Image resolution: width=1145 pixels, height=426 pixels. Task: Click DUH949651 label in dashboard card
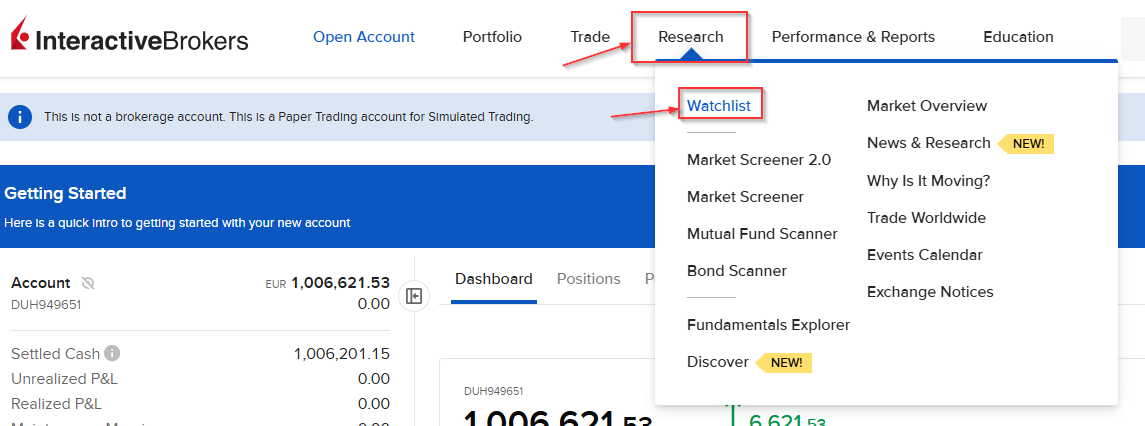point(494,391)
